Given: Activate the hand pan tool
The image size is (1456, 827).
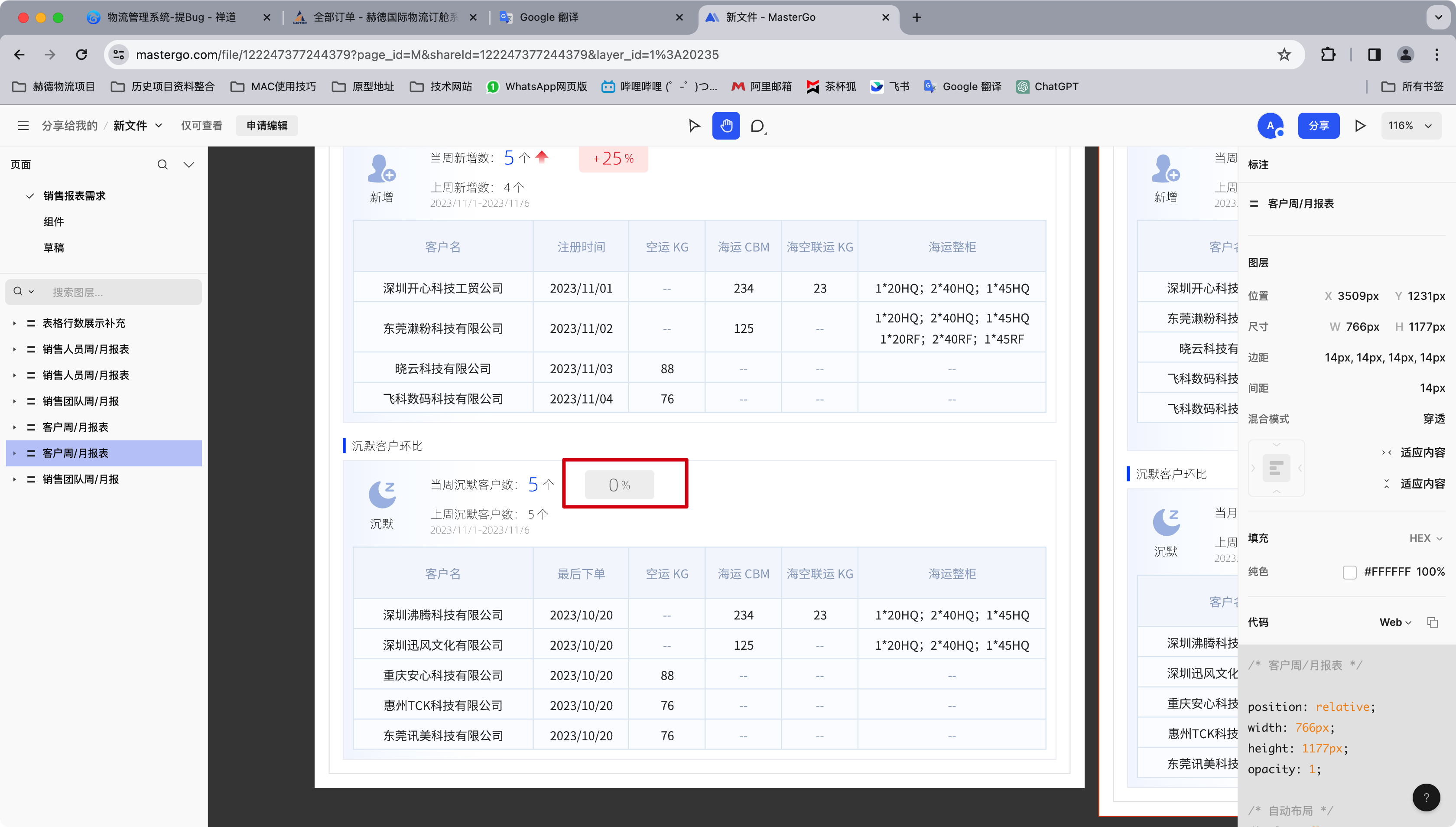Looking at the screenshot, I should [726, 126].
